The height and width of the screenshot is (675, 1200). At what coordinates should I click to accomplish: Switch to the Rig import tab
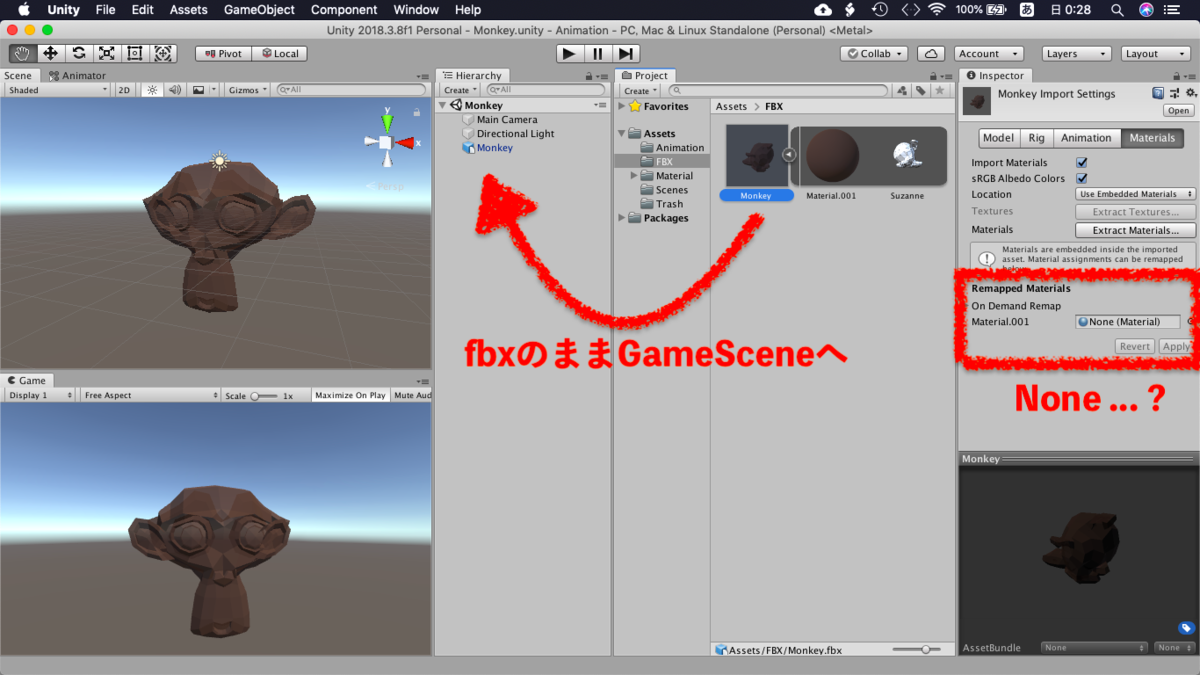(1036, 138)
